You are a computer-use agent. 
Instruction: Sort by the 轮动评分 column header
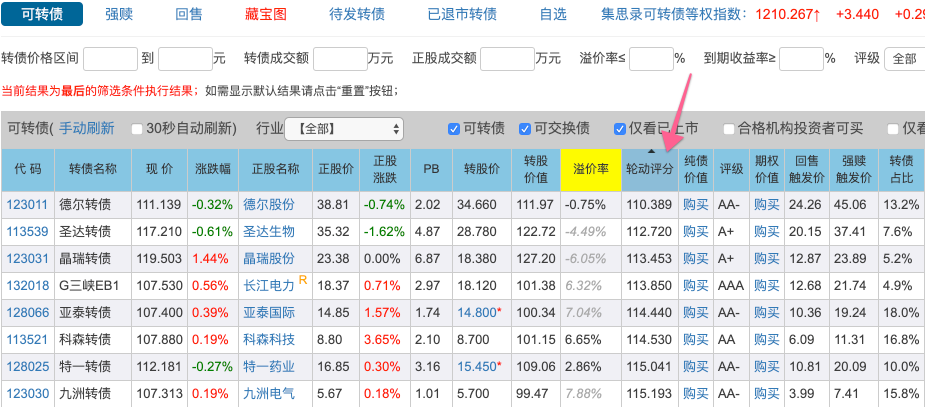[650, 169]
